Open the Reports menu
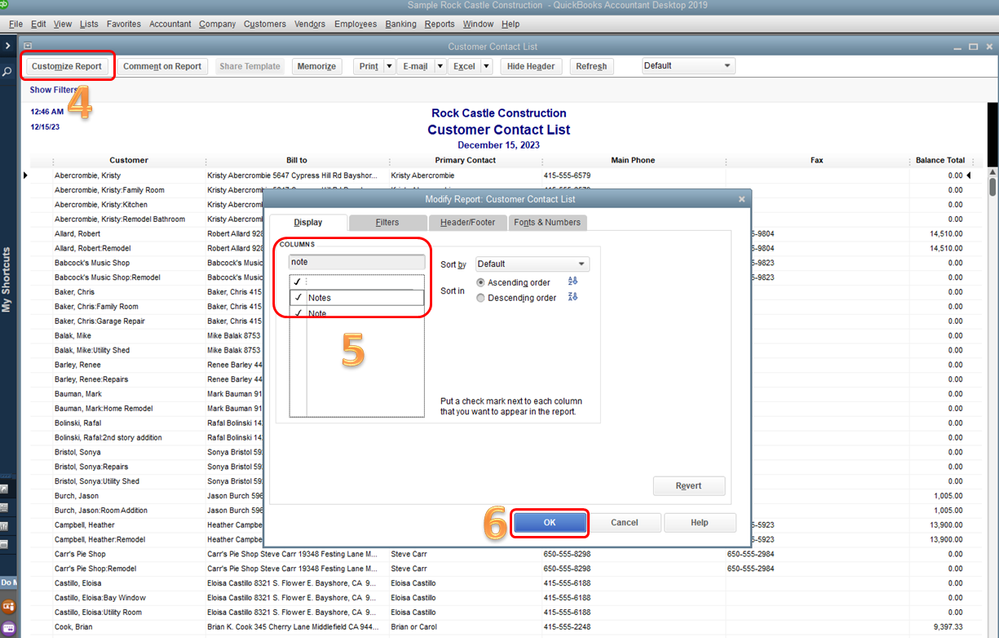 [x=440, y=24]
